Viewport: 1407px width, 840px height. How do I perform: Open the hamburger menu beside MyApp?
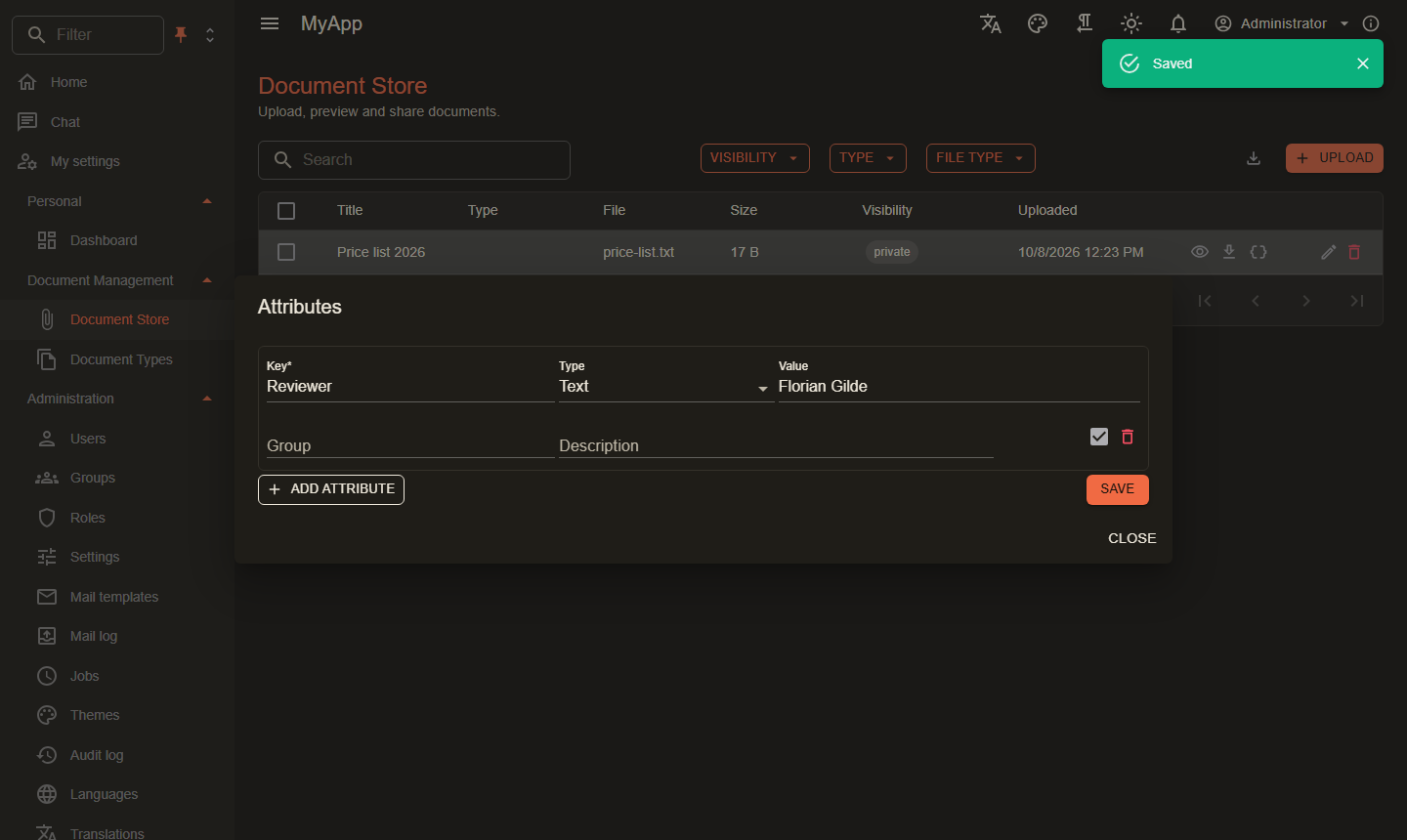coord(270,23)
